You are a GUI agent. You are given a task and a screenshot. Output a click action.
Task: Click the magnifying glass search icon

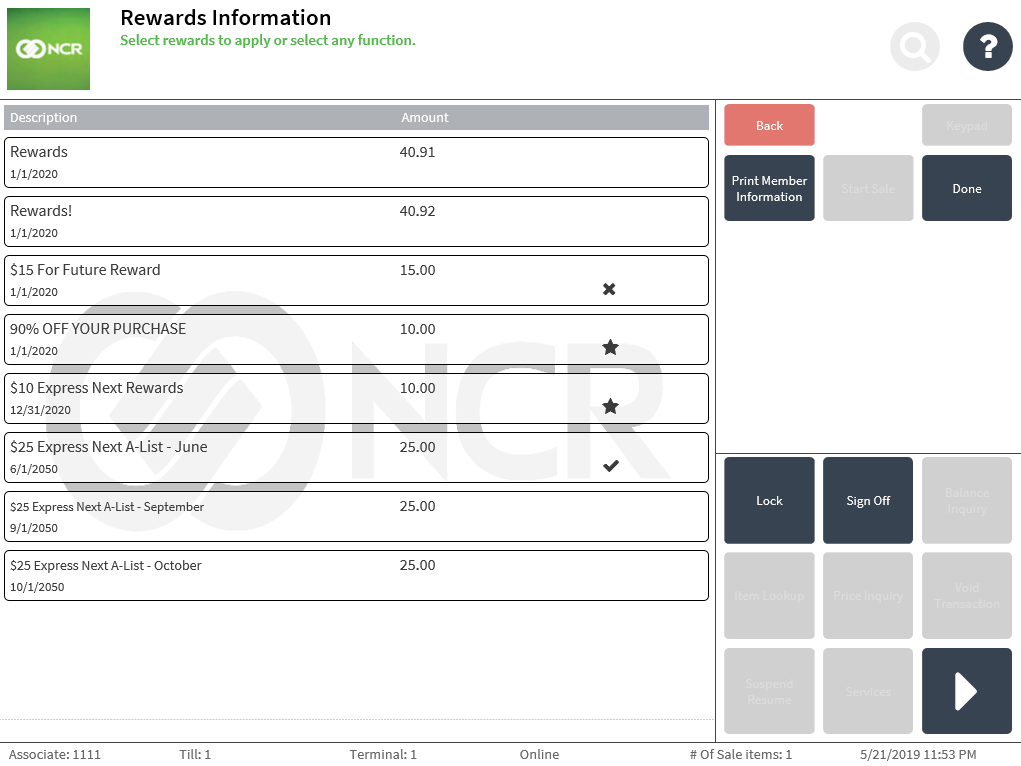tap(914, 46)
